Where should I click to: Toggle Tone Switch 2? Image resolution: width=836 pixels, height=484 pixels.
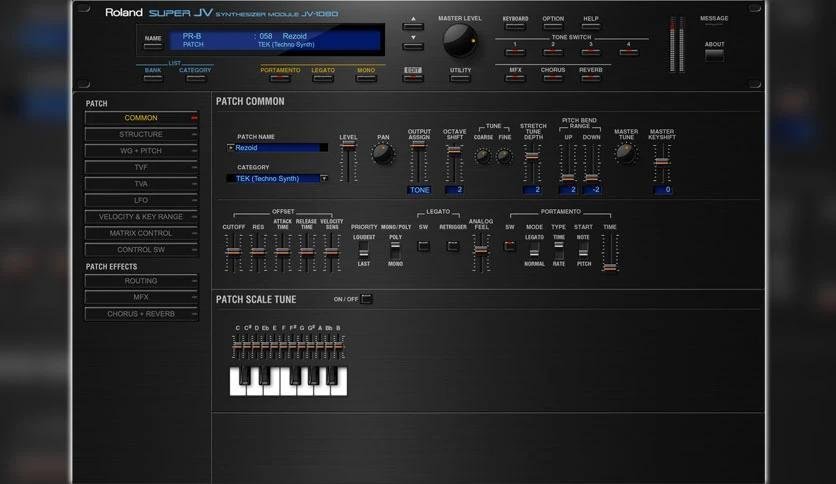[553, 52]
